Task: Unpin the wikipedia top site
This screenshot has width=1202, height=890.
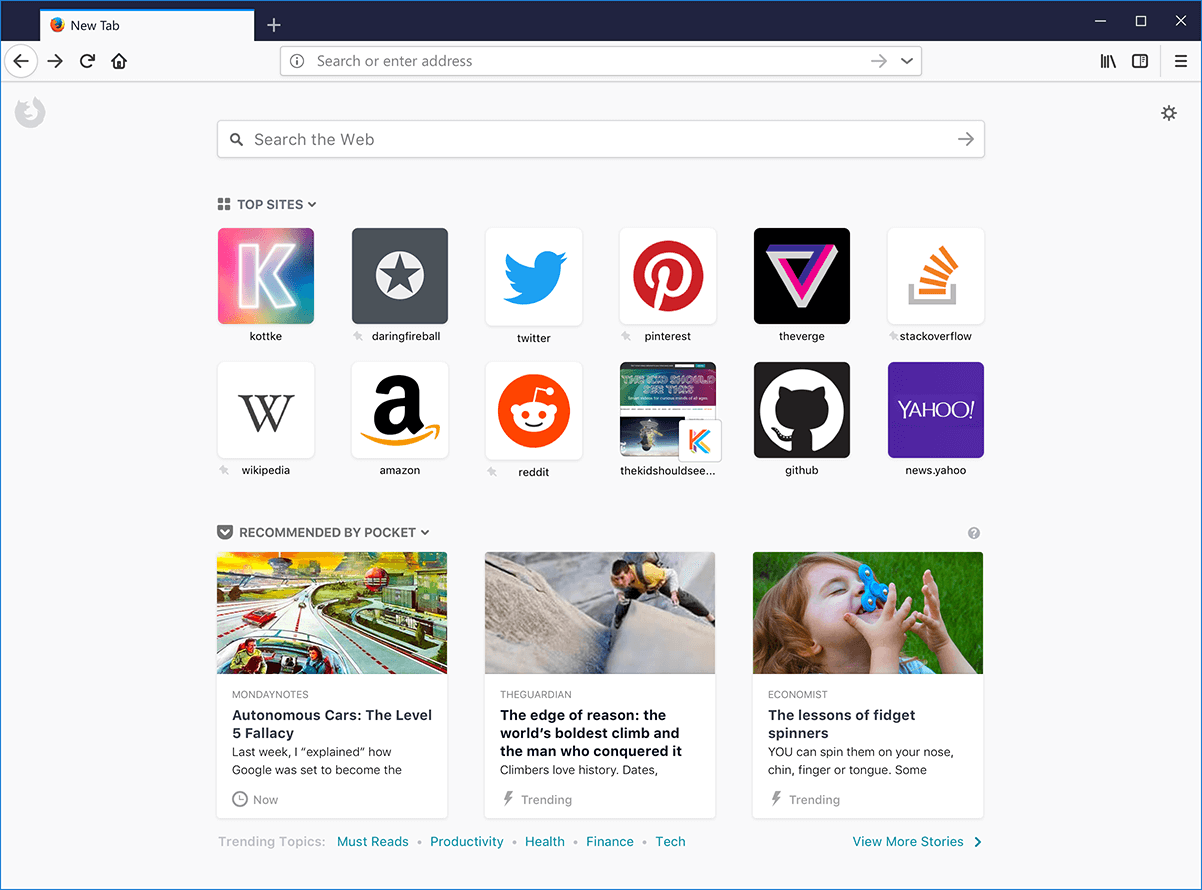Action: click(224, 471)
